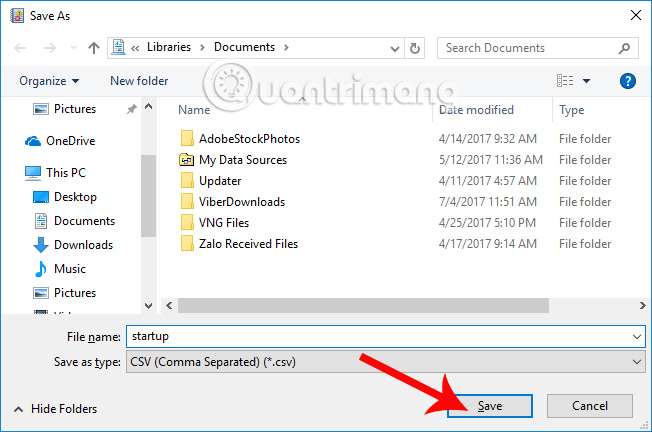Expand the arrow after Documents in path
652x432 pixels.
(286, 47)
